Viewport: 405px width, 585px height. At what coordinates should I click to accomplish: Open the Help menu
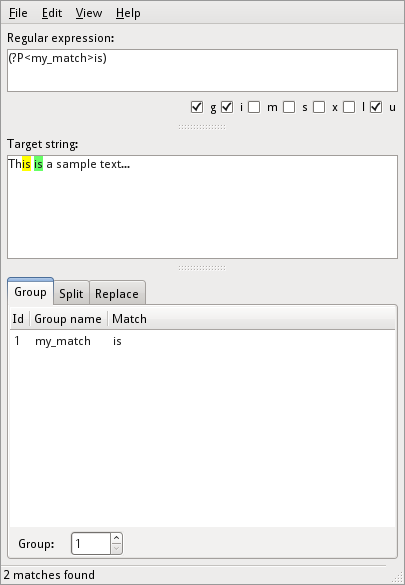pyautogui.click(x=128, y=13)
